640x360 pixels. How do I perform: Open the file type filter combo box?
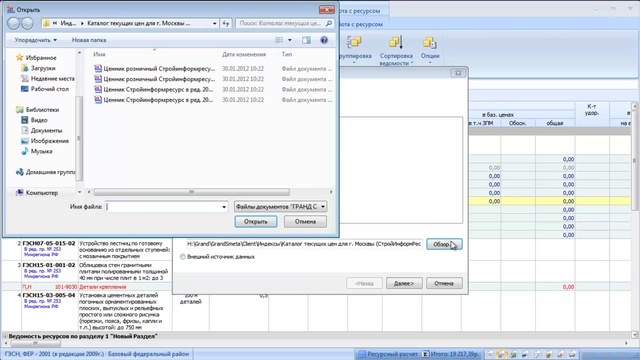tap(280, 207)
